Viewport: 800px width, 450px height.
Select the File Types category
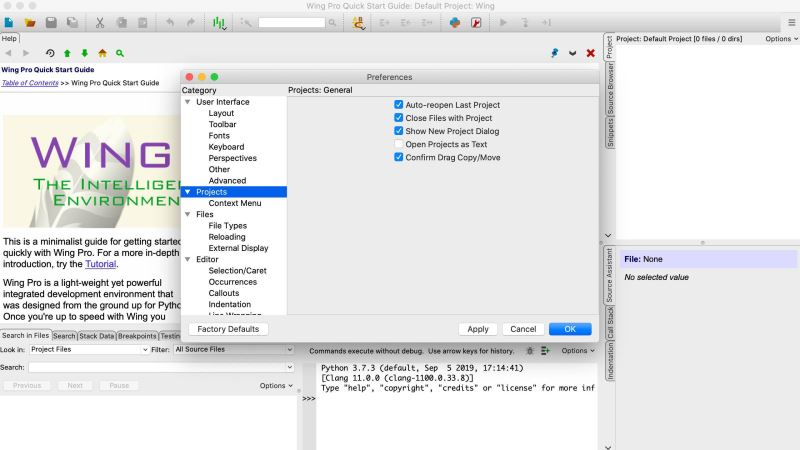[228, 226]
